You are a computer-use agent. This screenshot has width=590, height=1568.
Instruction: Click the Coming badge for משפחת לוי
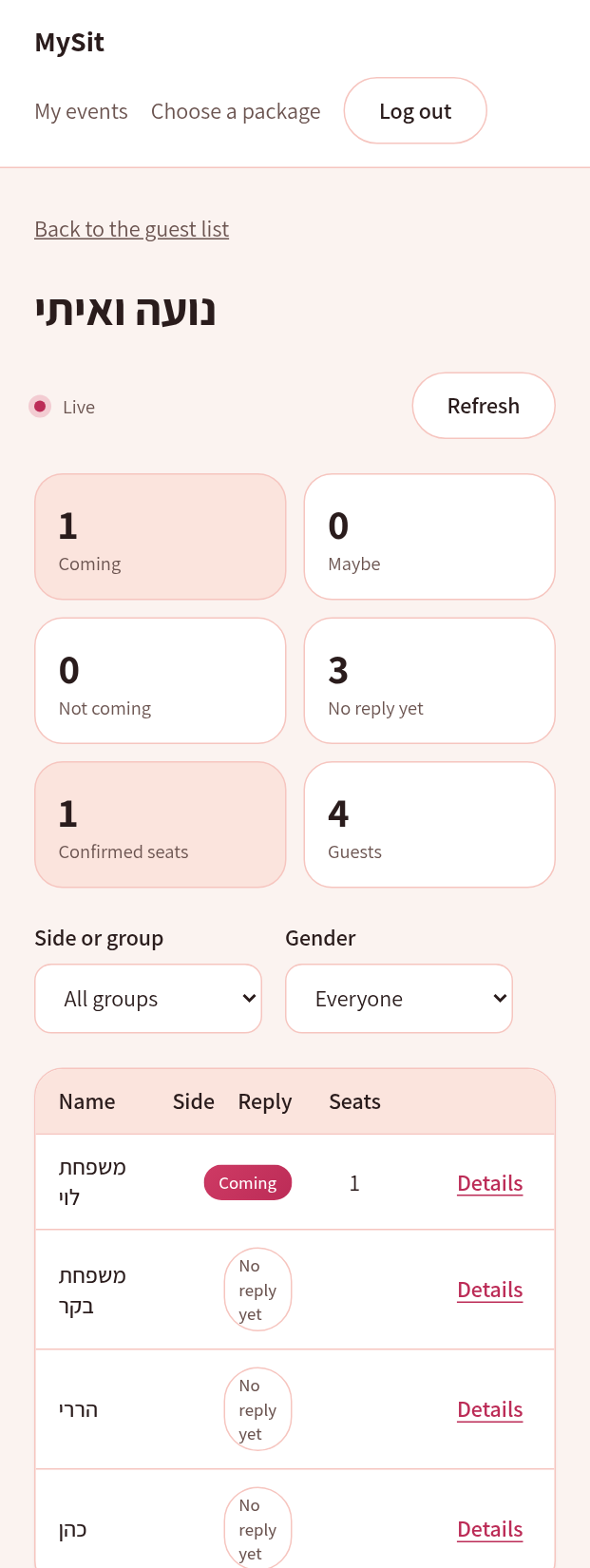(248, 1183)
